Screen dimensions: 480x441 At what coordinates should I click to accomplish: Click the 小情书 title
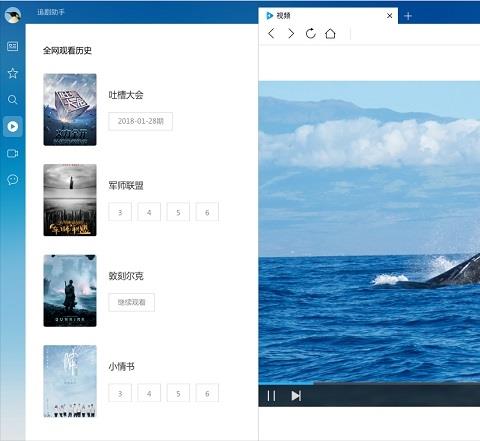pyautogui.click(x=121, y=367)
